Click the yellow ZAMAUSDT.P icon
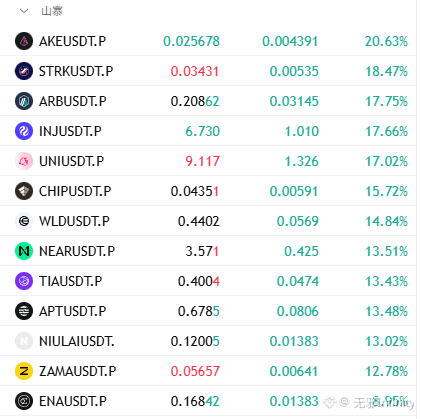Screen dimensions: 422x419 point(24,371)
